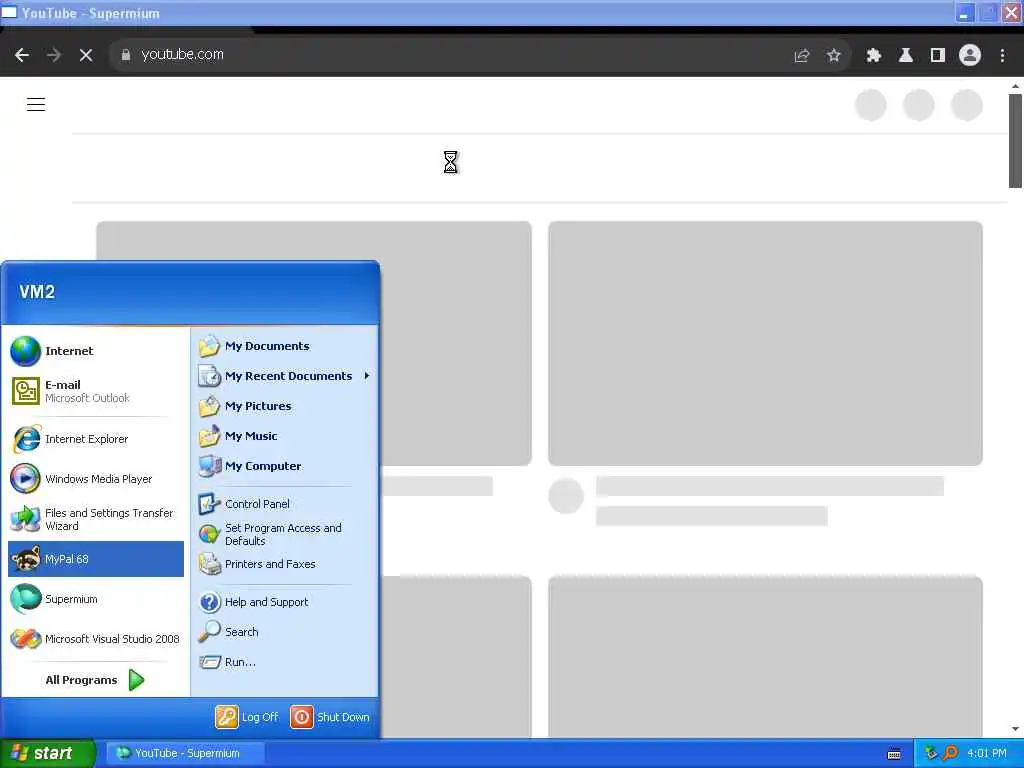Image resolution: width=1024 pixels, height=768 pixels.
Task: Launch Internet Explorer from Start menu
Action: (95, 440)
